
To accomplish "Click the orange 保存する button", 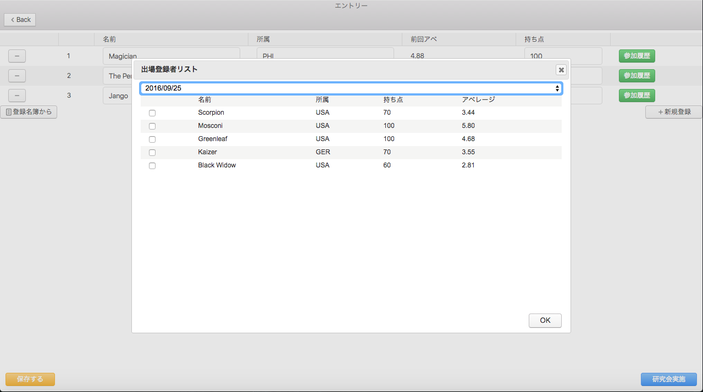I will [30, 379].
